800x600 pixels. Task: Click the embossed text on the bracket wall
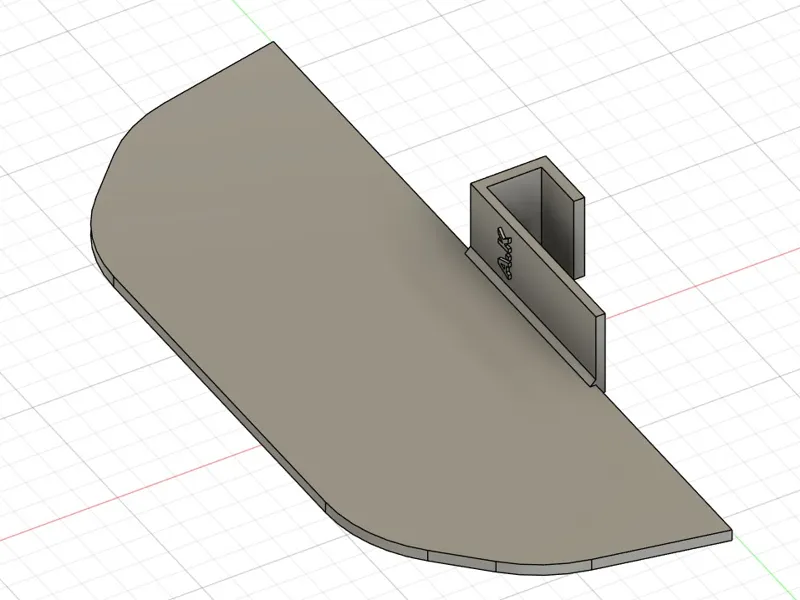point(504,253)
